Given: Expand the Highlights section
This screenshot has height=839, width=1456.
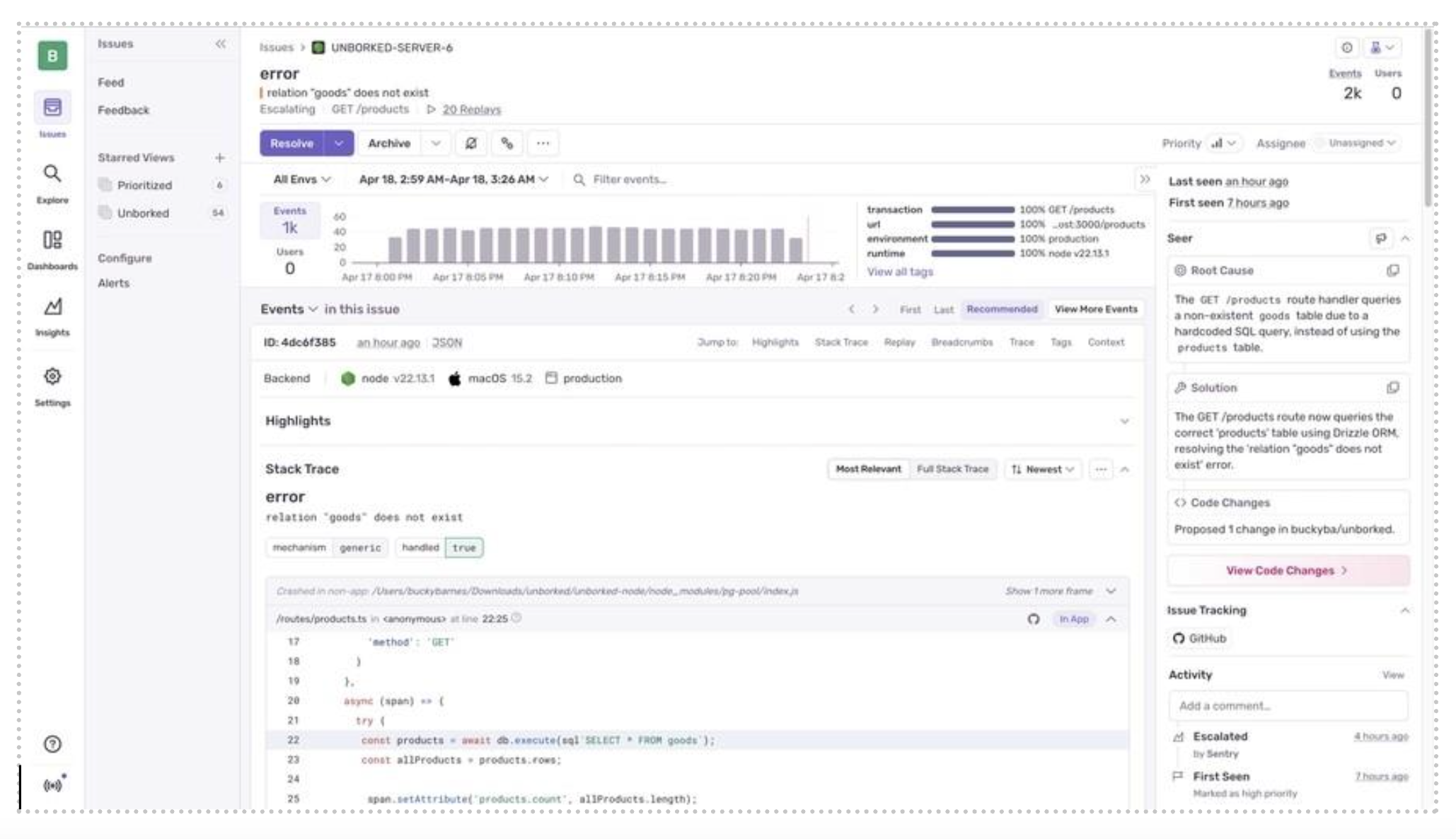Looking at the screenshot, I should point(1124,422).
